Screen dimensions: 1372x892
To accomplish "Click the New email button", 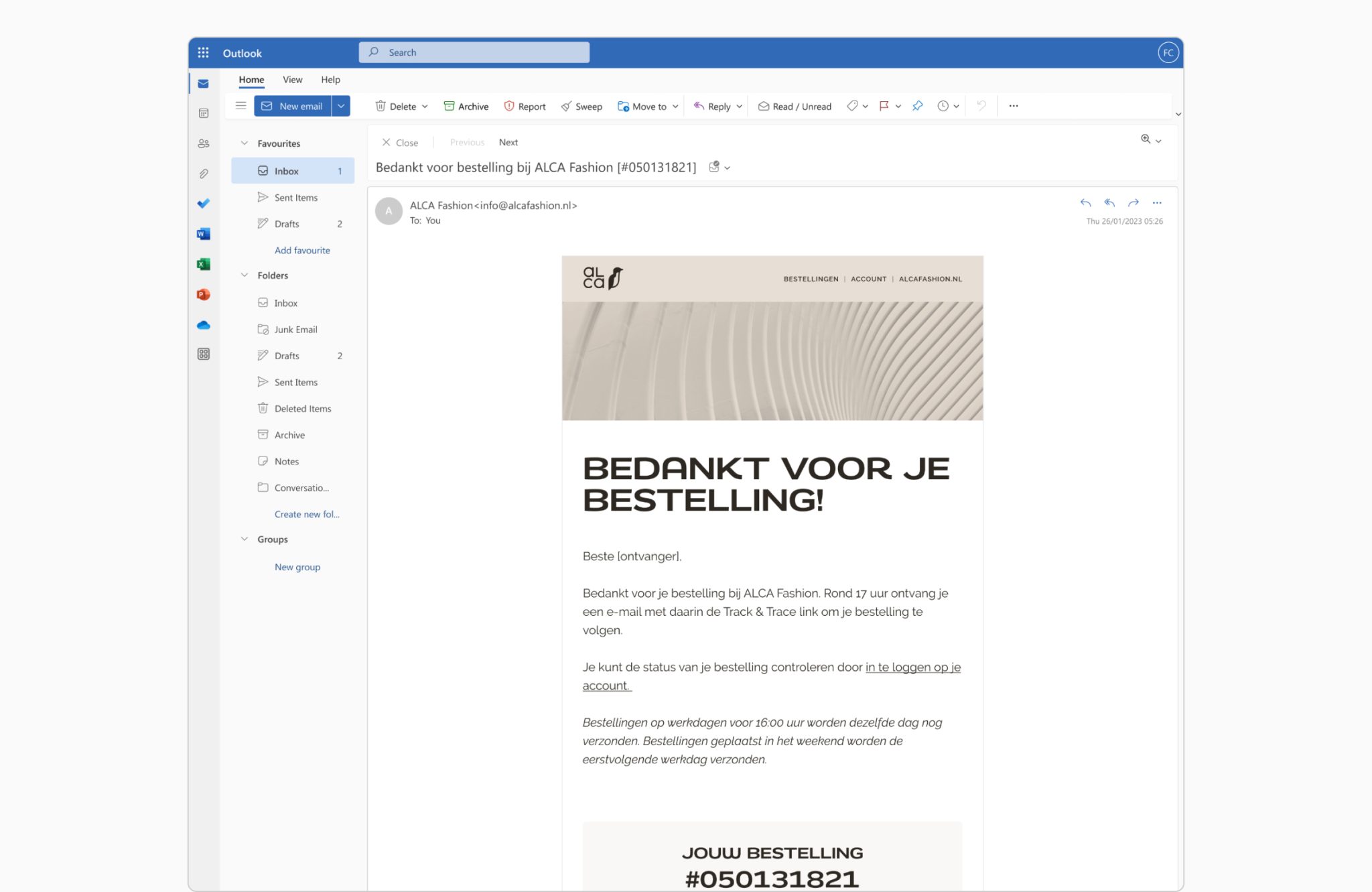I will click(293, 106).
